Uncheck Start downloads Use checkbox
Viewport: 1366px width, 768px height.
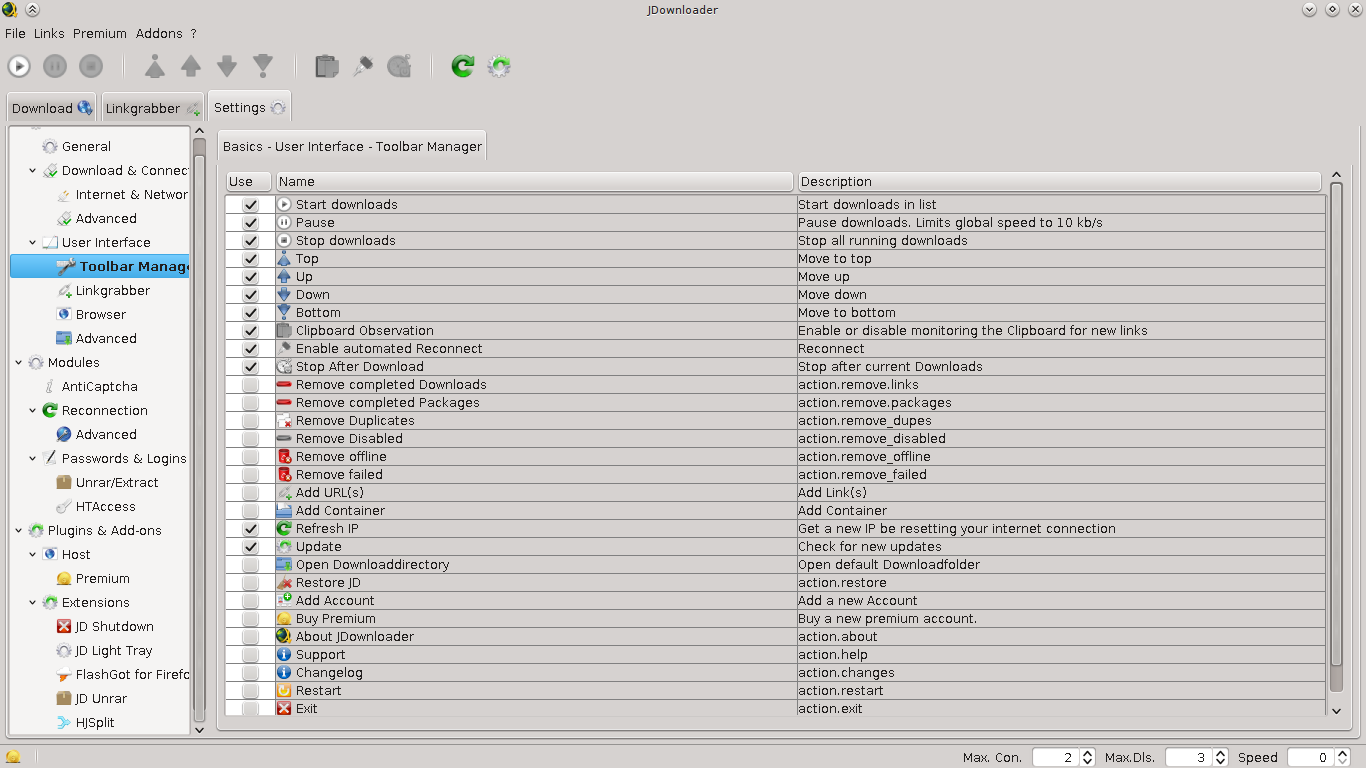tap(250, 205)
